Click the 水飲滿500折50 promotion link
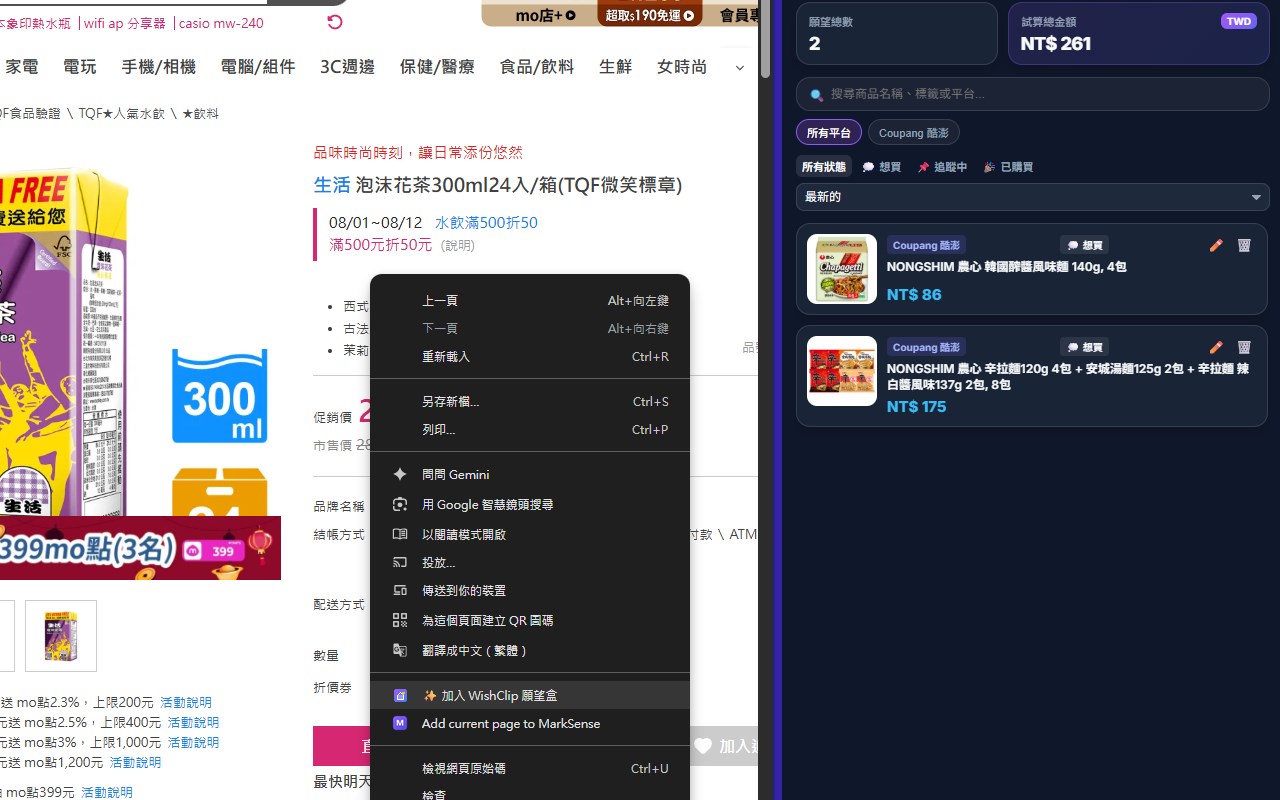 click(x=486, y=222)
